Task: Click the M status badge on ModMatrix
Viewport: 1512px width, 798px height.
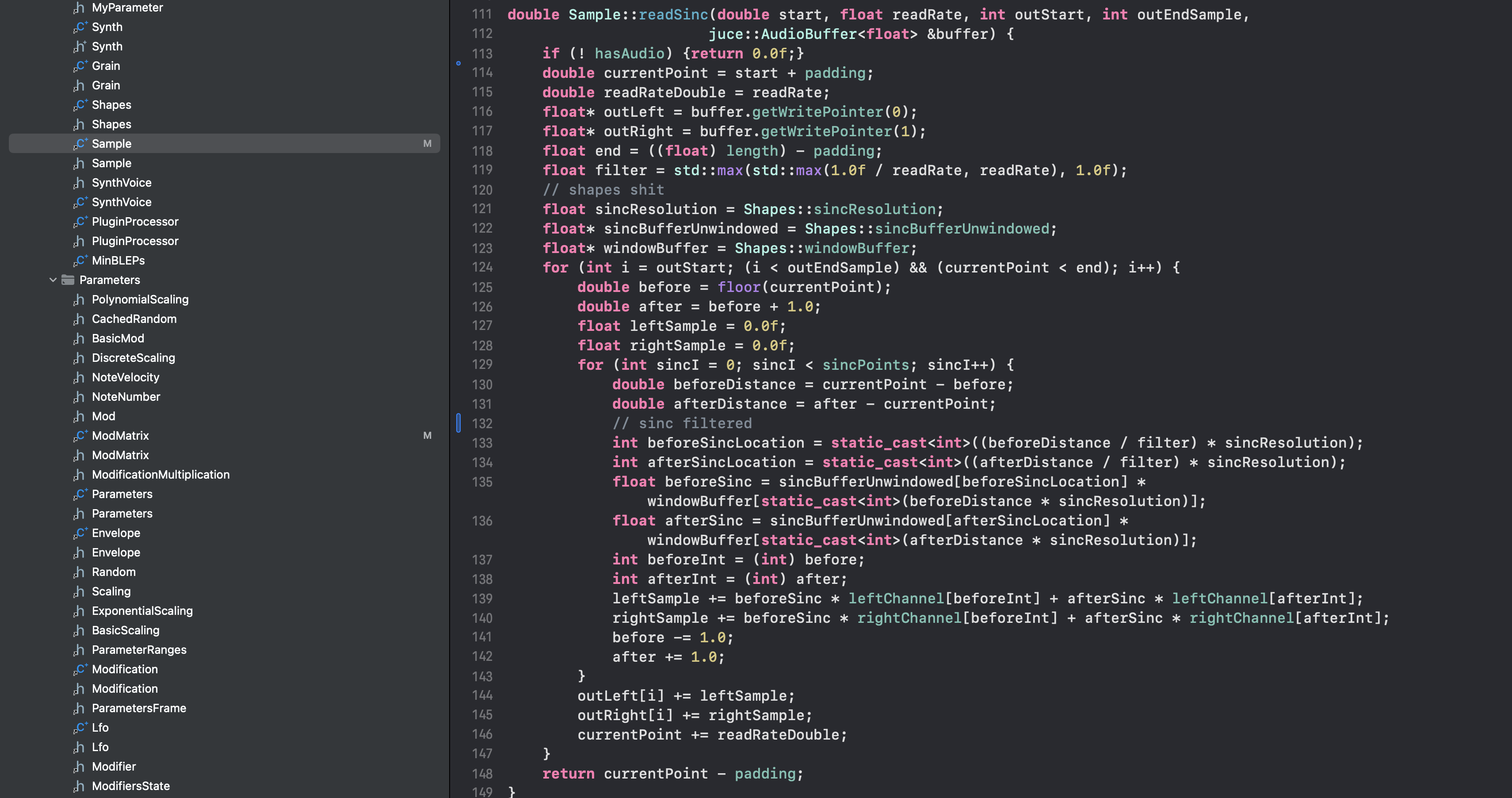Action: tap(428, 436)
